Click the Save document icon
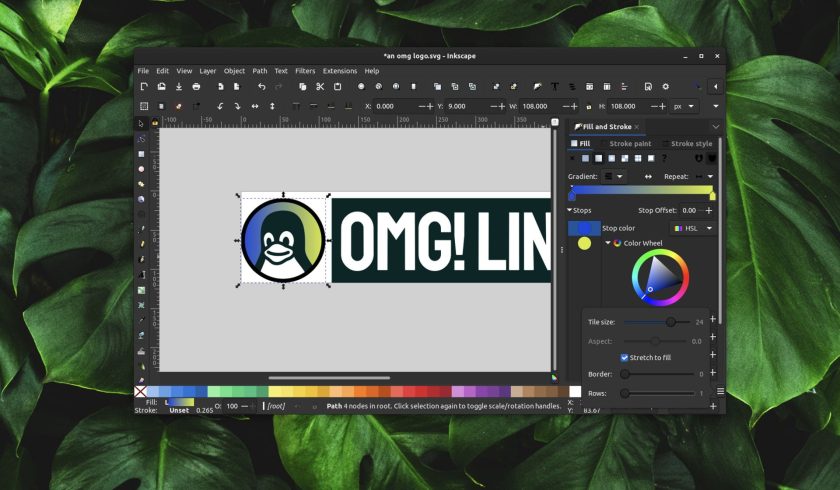The width and height of the screenshot is (840, 490). [x=179, y=86]
